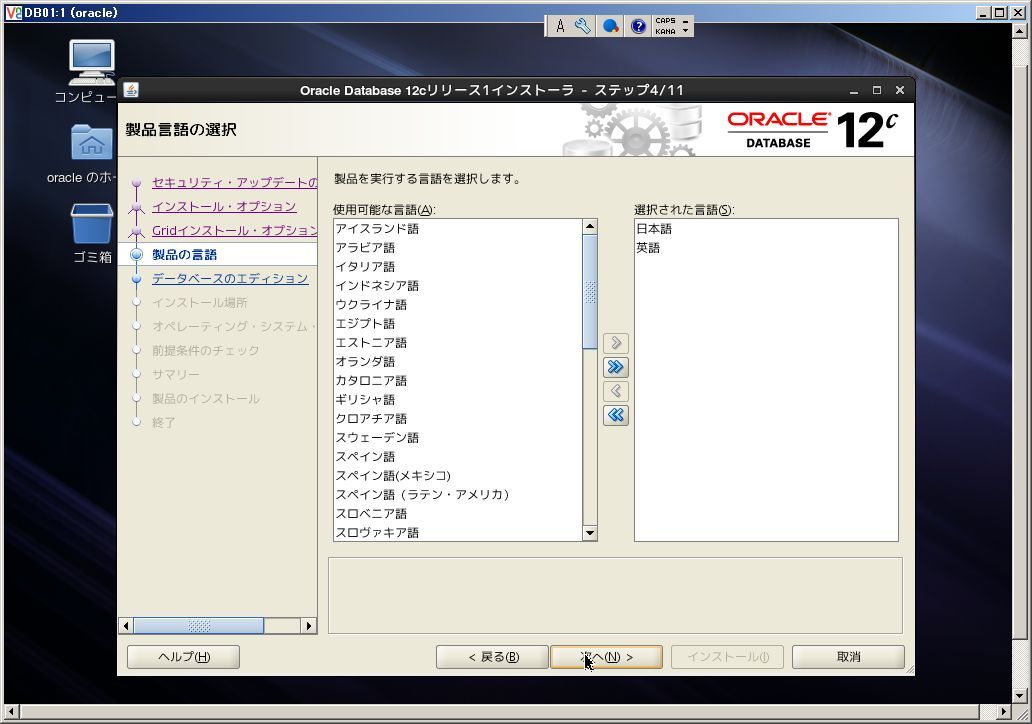Select カタロニア語 in available languages

[x=458, y=381]
